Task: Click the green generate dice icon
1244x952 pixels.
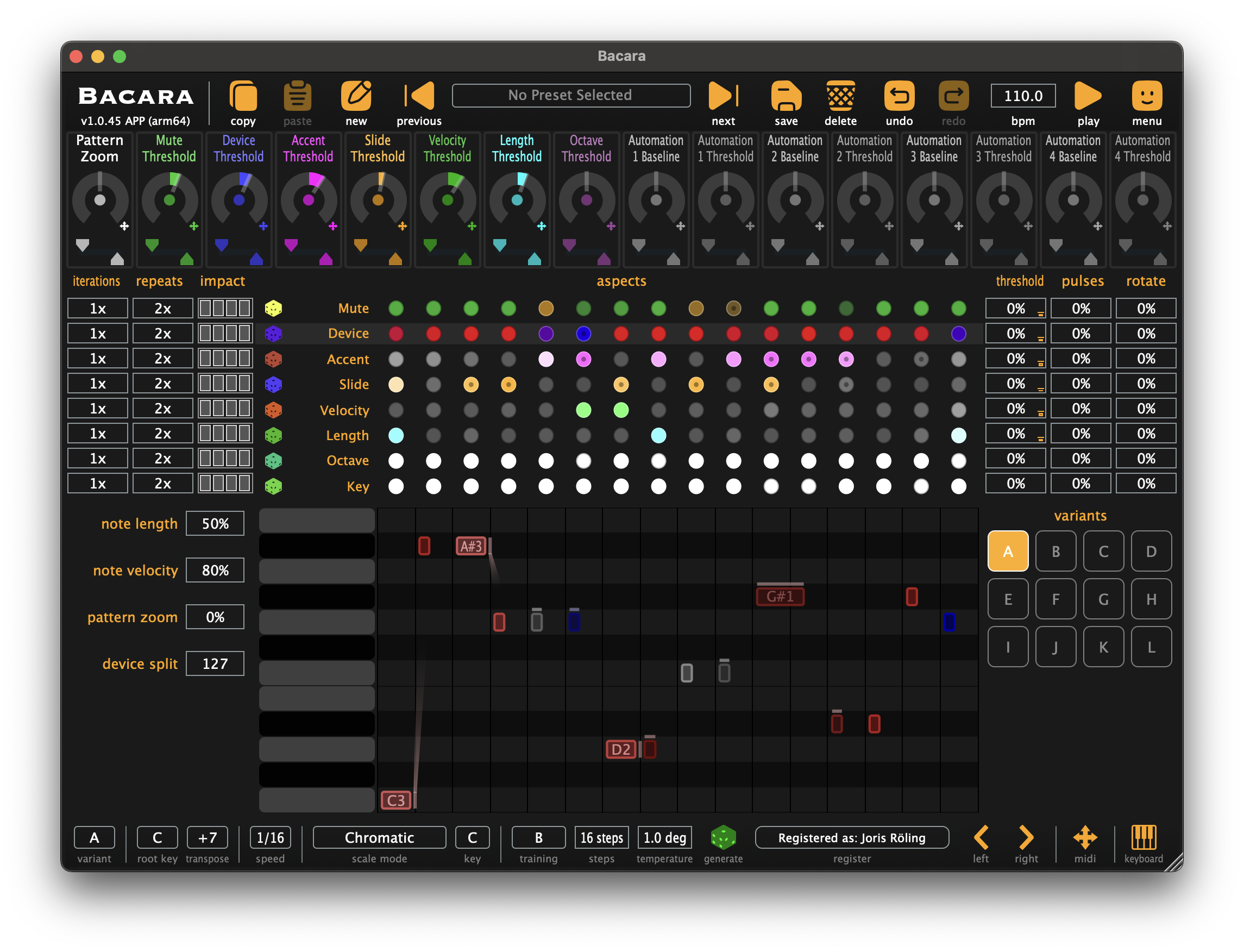Action: 723,837
